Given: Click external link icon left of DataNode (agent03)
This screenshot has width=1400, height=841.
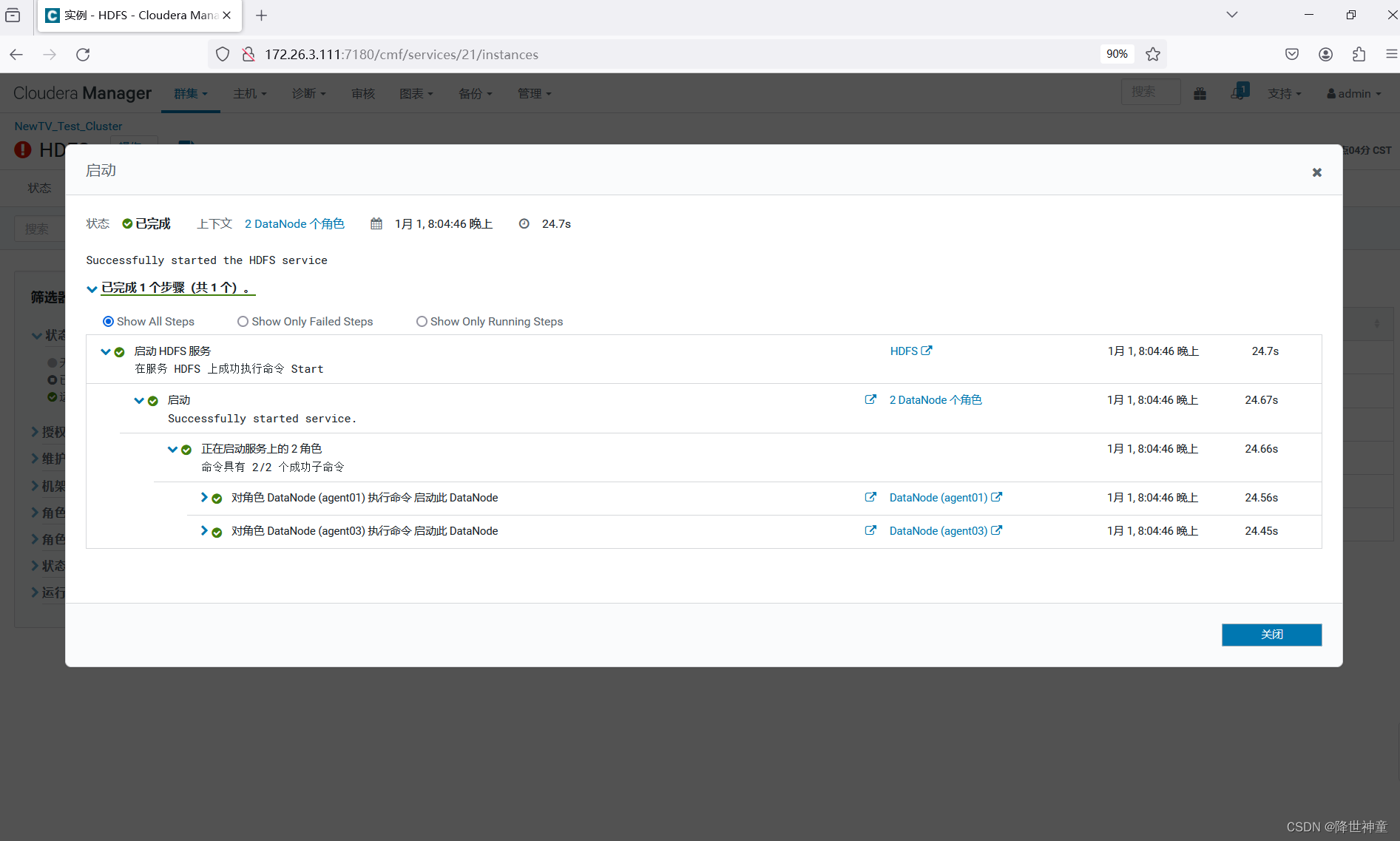Looking at the screenshot, I should click(x=870, y=530).
